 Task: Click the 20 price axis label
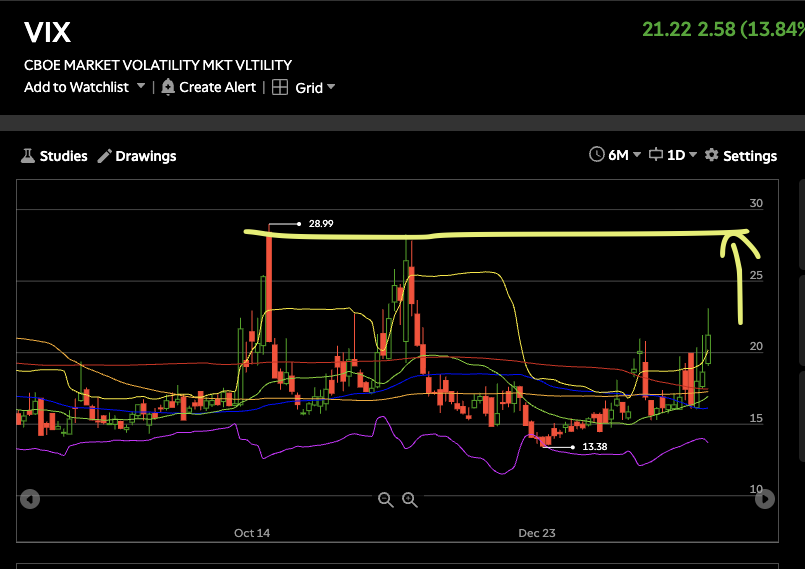pos(756,347)
